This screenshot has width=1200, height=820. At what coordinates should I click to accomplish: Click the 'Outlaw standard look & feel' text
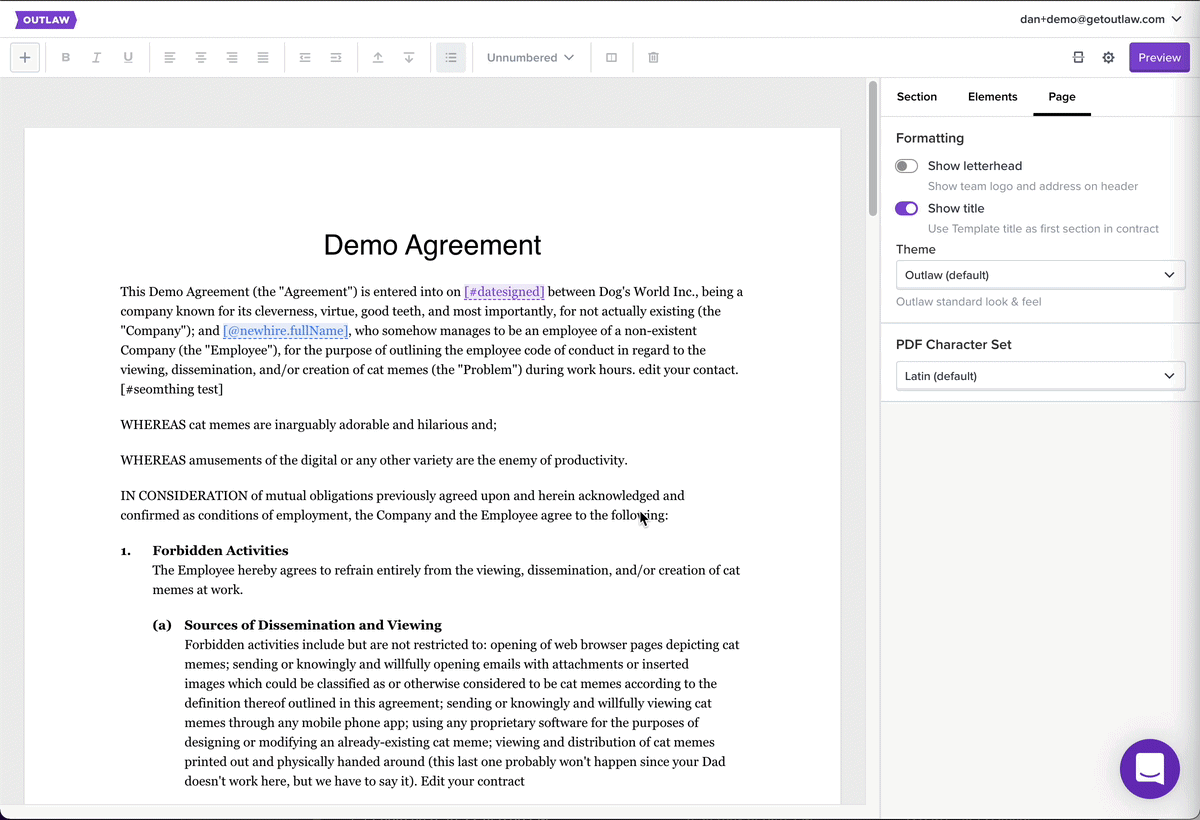click(x=969, y=302)
